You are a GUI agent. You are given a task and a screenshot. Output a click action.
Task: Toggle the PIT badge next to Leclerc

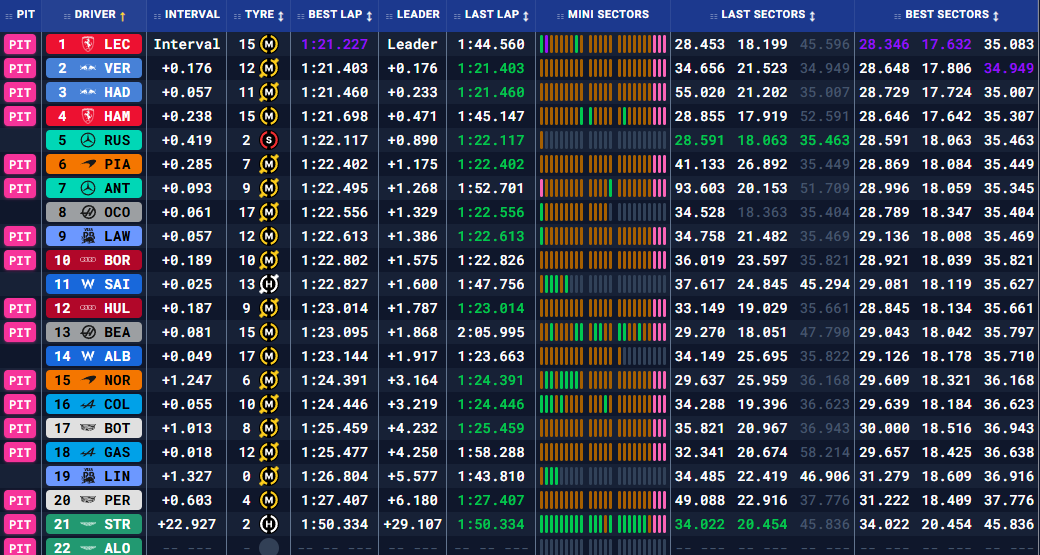(x=20, y=44)
